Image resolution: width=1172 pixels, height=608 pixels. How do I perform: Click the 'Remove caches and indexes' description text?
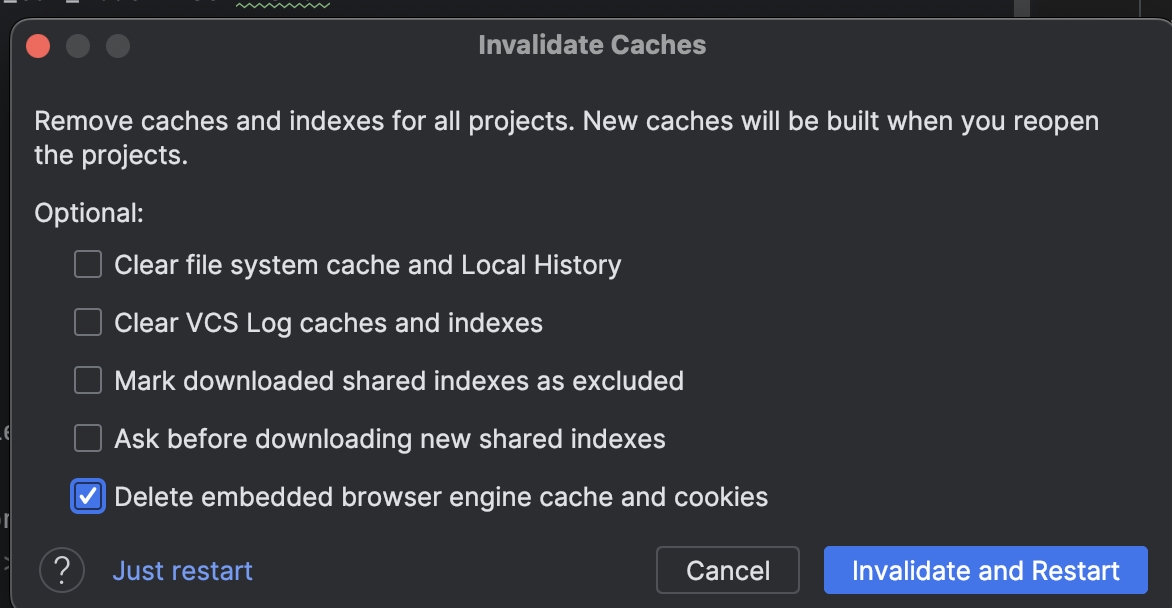coord(567,138)
